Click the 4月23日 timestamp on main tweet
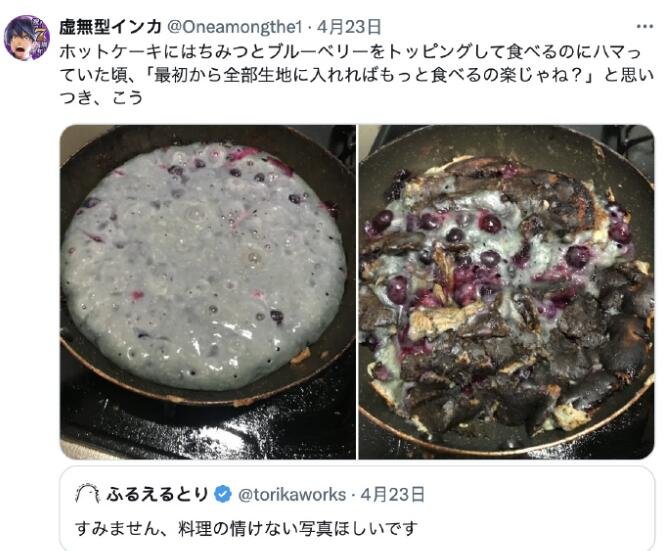662x551 pixels. coord(349,27)
